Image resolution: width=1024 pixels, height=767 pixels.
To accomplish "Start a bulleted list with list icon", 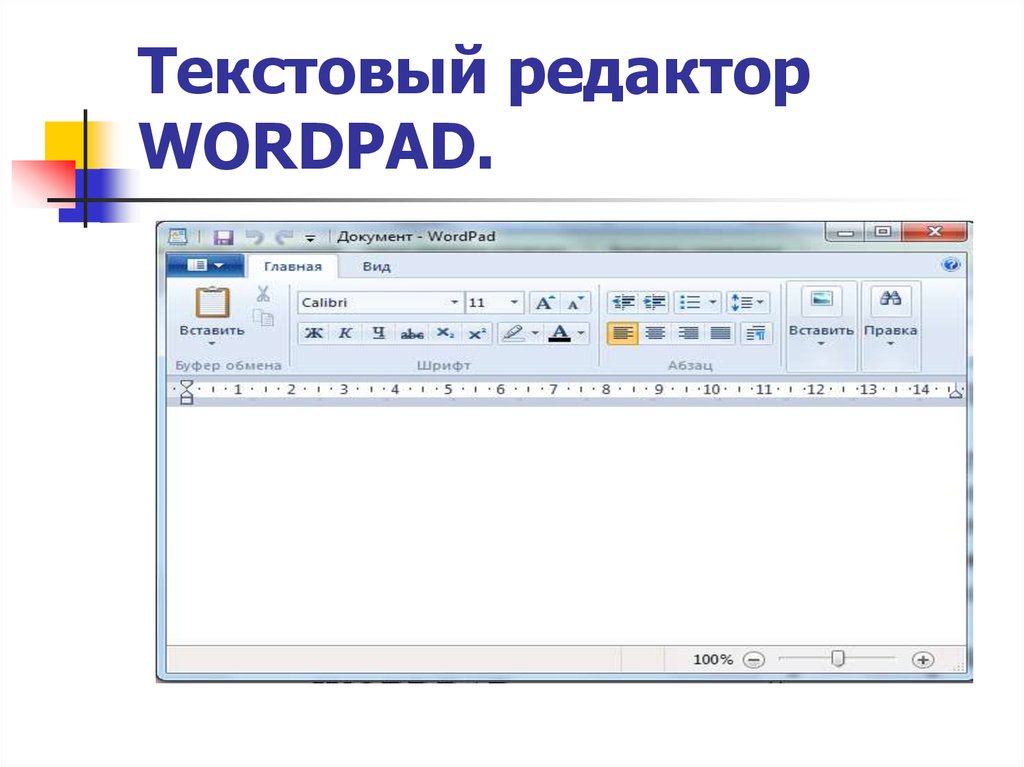I will click(x=690, y=302).
